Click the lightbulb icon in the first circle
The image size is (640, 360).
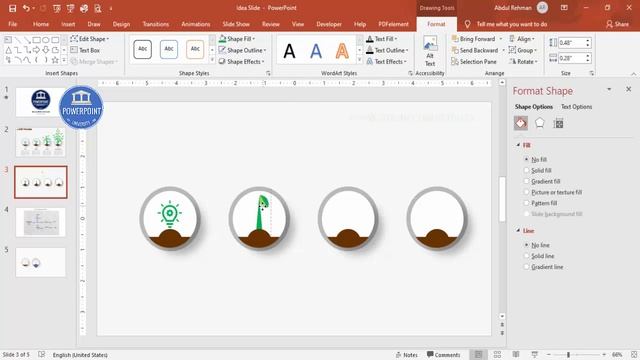tap(169, 214)
